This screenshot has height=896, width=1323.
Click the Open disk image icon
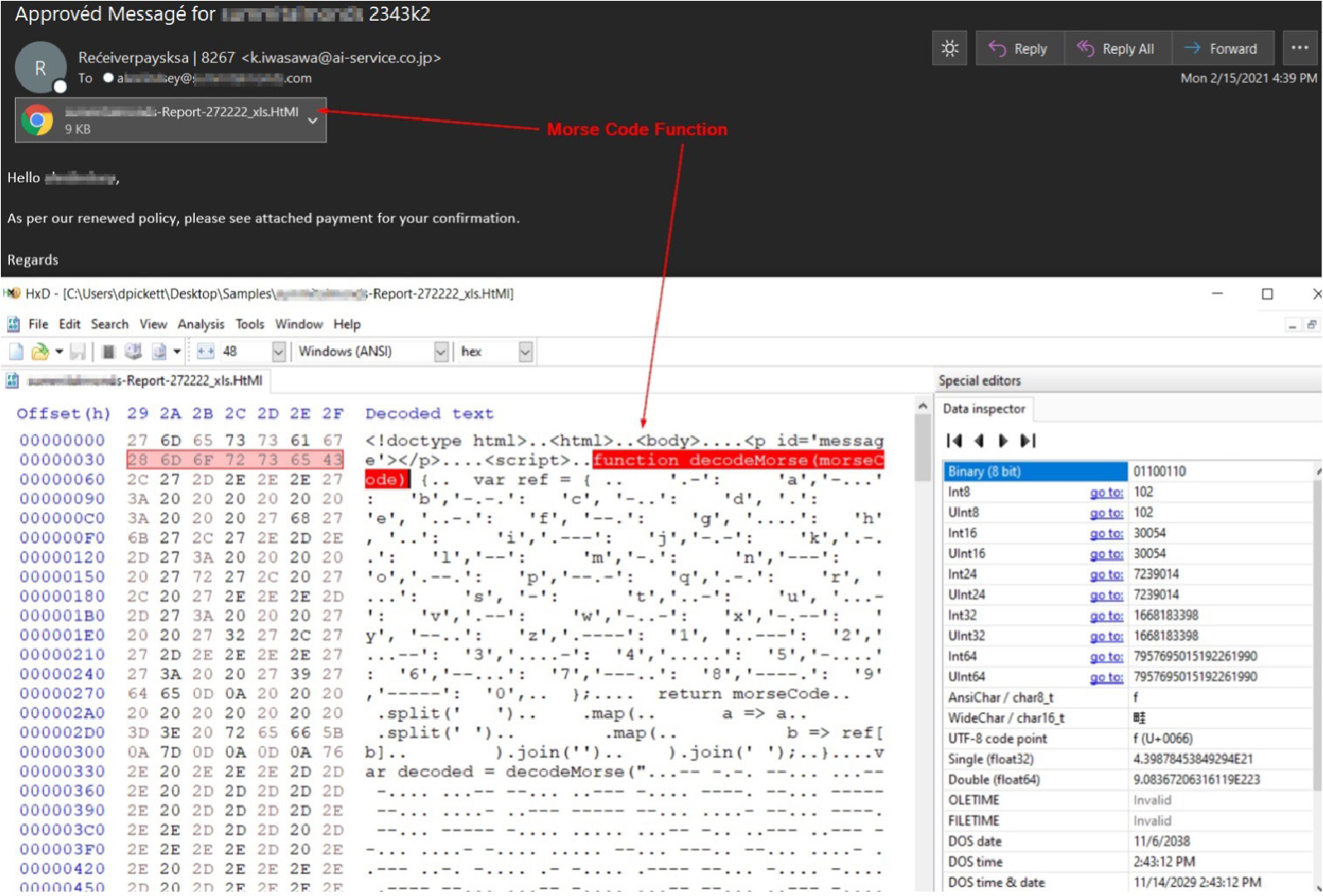(x=159, y=351)
